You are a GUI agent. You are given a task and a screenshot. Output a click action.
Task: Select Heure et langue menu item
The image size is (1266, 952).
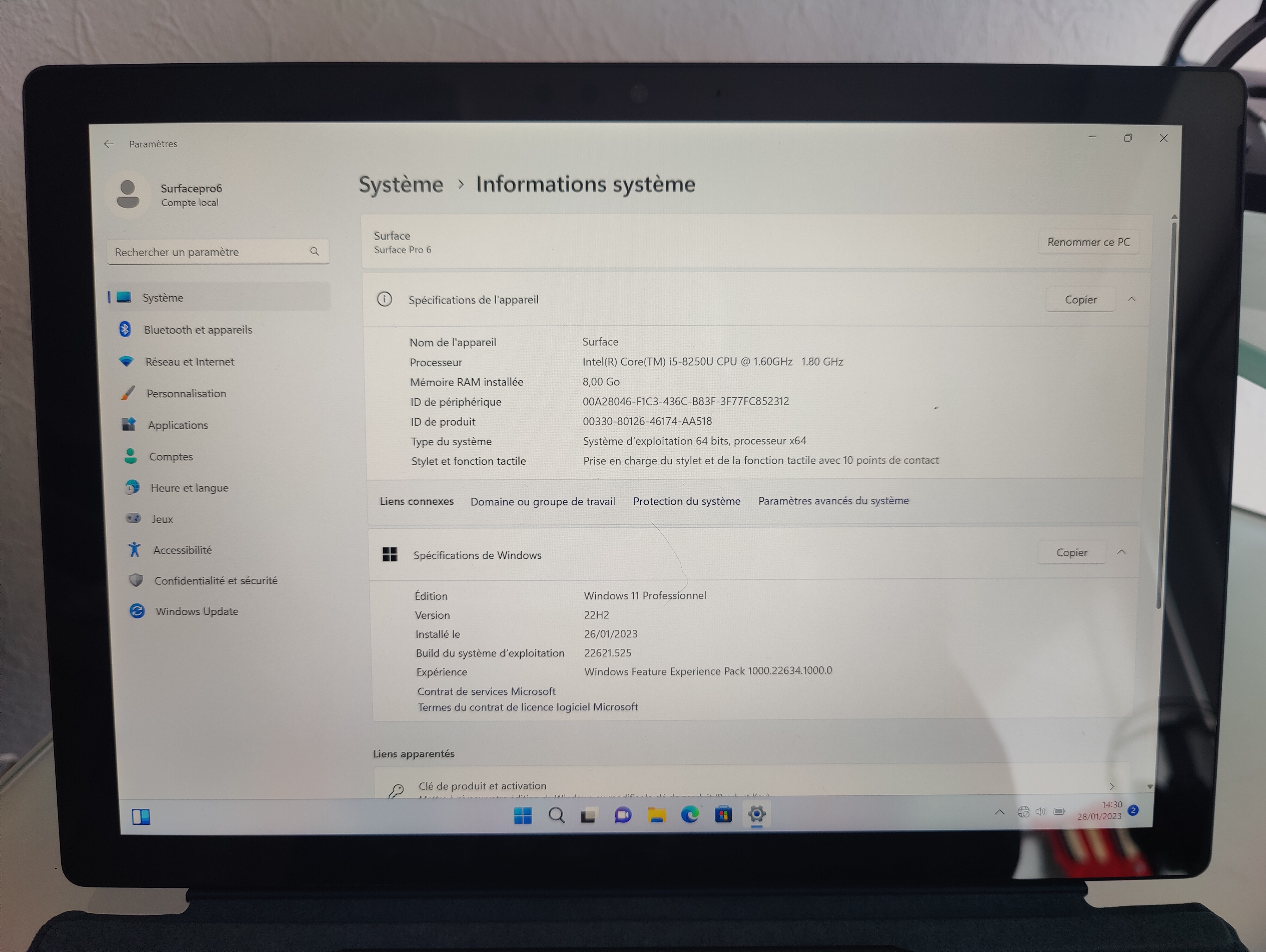(x=189, y=488)
